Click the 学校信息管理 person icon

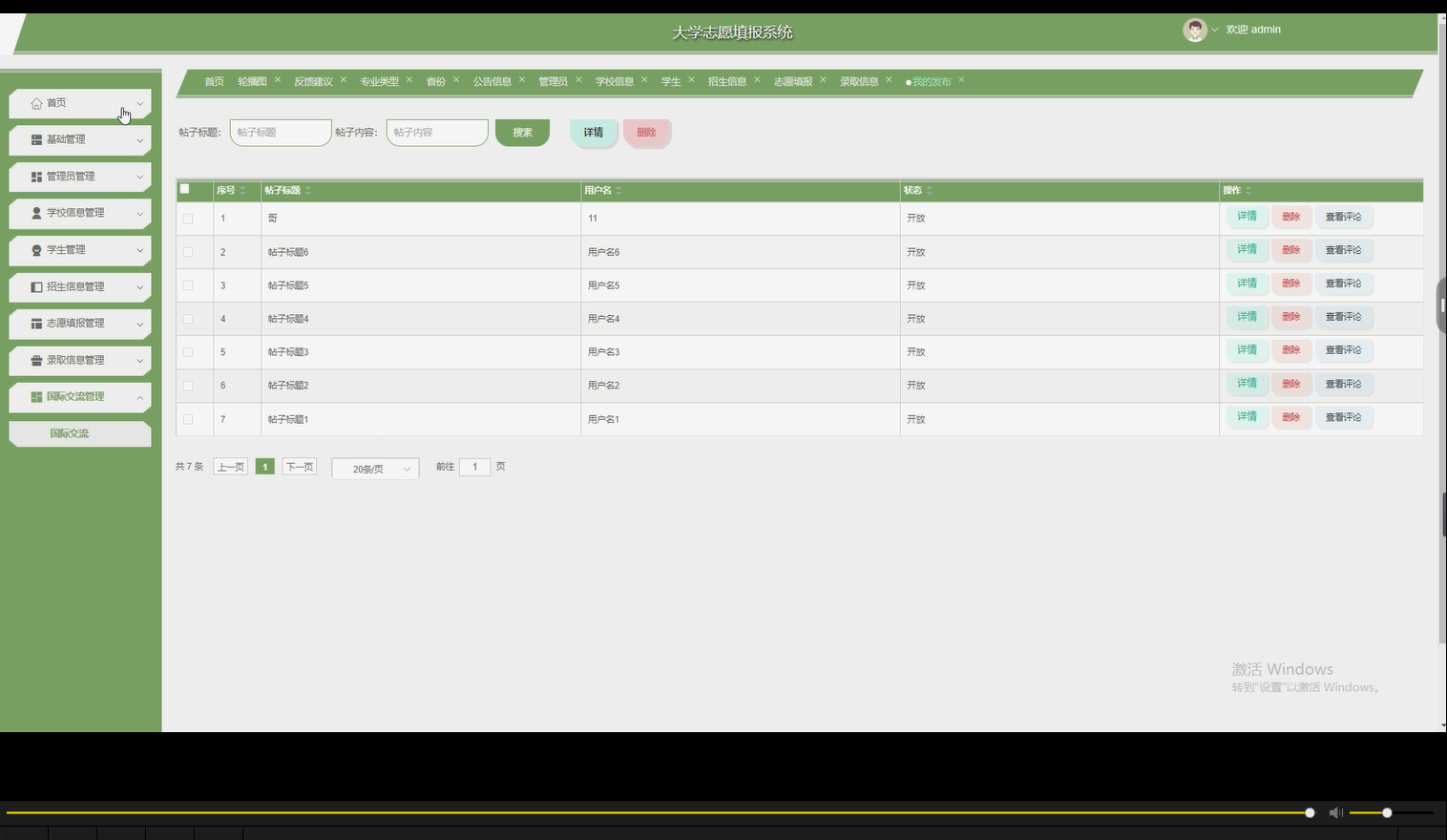(36, 213)
